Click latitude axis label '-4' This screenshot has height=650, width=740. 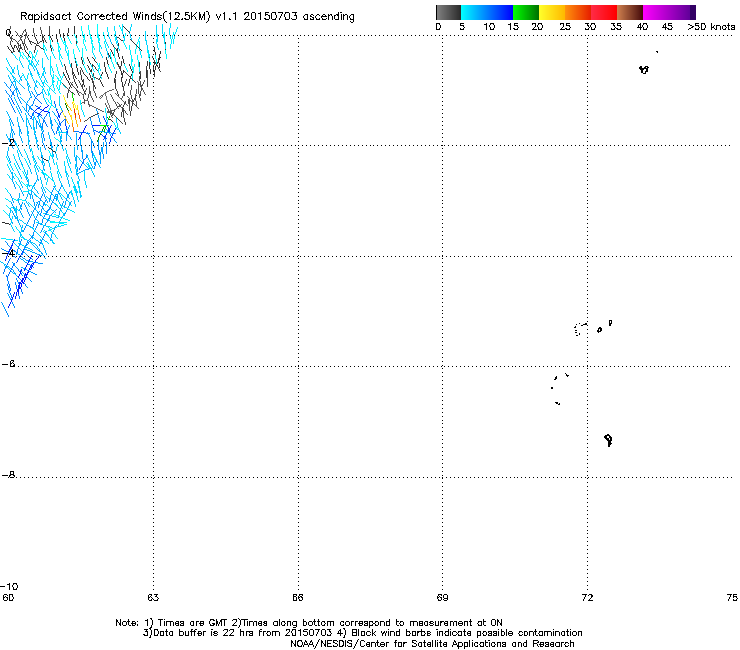coord(8,253)
